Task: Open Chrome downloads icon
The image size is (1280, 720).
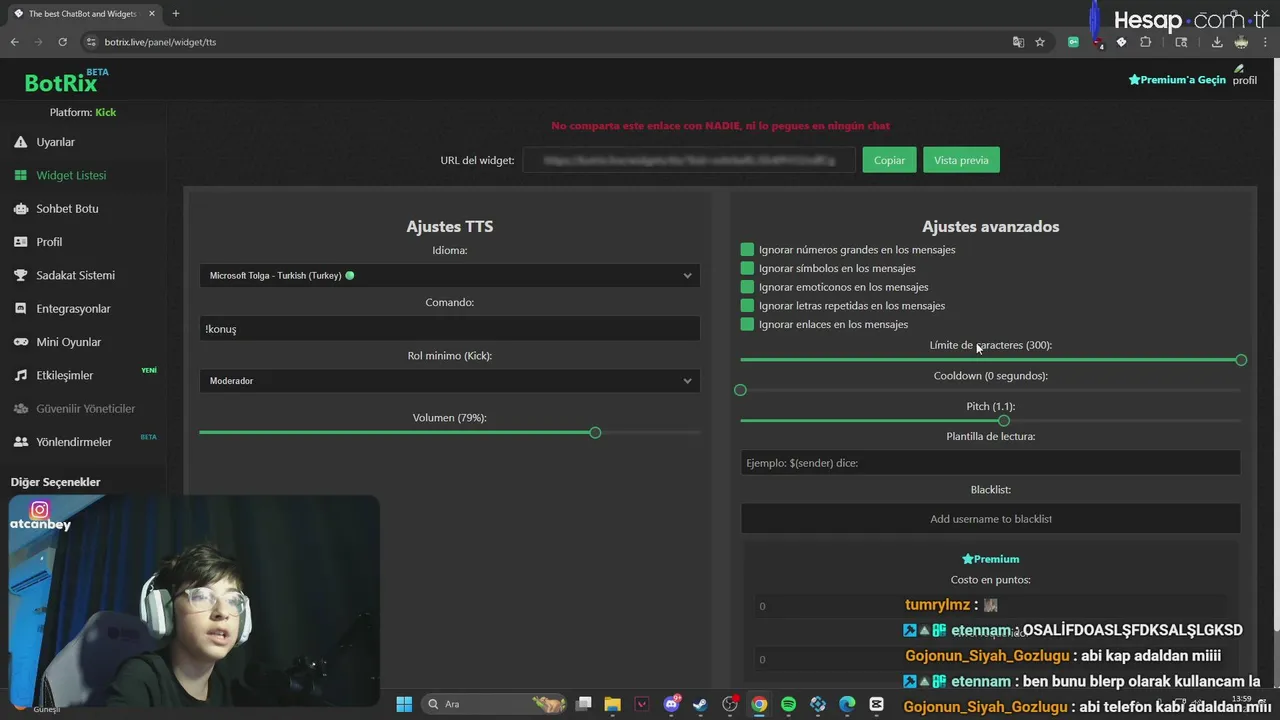Action: coord(1217,42)
